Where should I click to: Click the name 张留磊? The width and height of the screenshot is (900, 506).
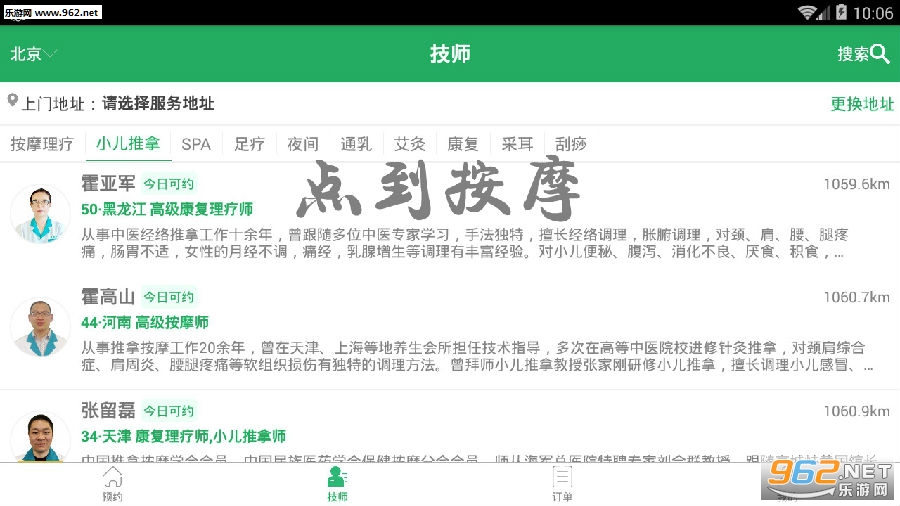(108, 410)
